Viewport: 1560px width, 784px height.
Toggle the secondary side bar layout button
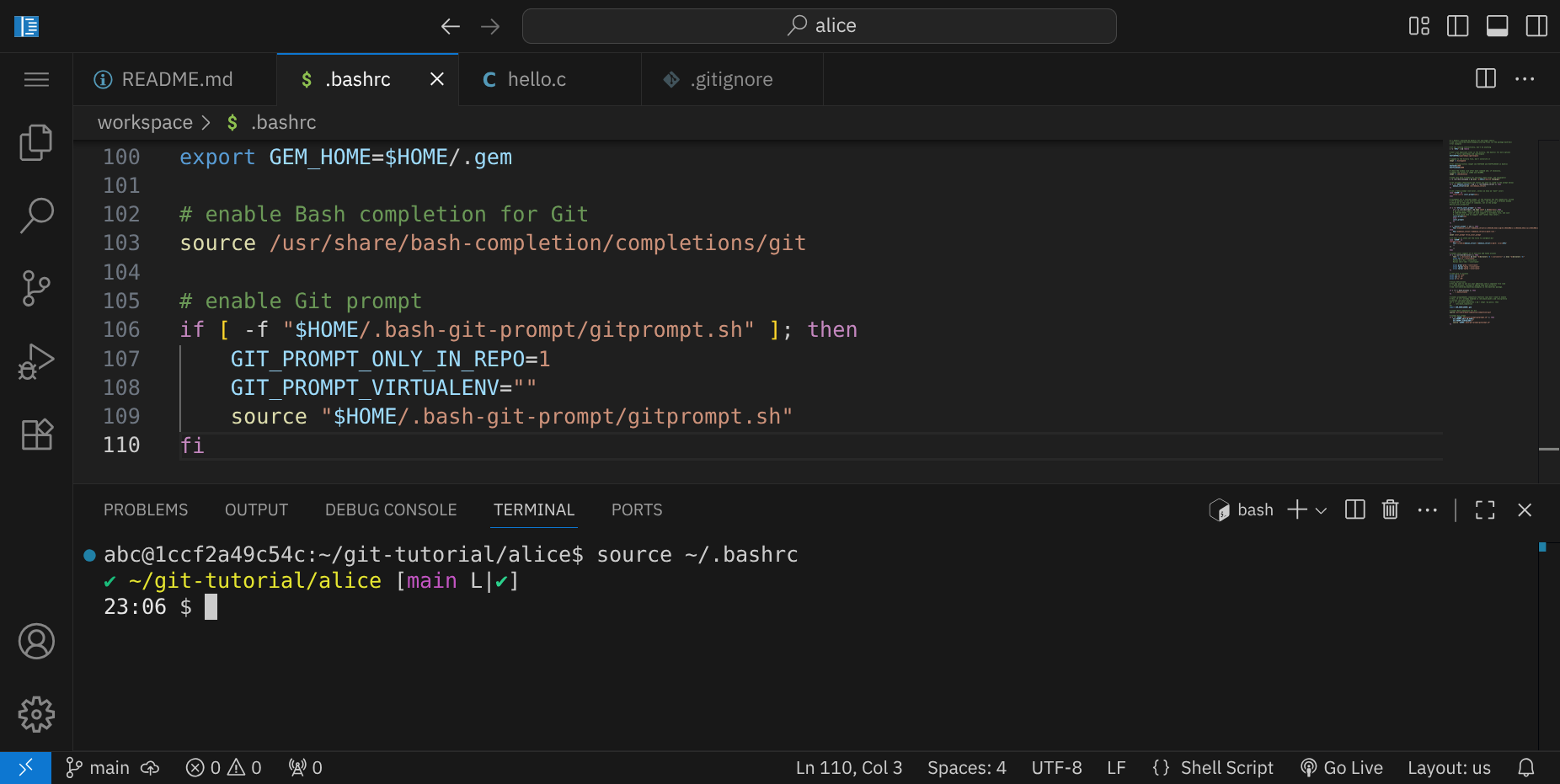tap(1536, 26)
